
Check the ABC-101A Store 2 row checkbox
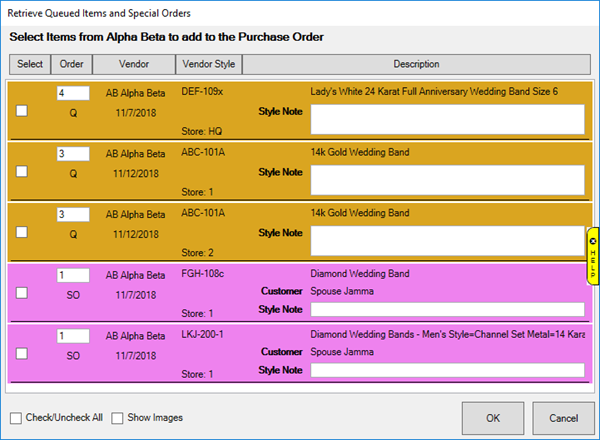coord(23,232)
